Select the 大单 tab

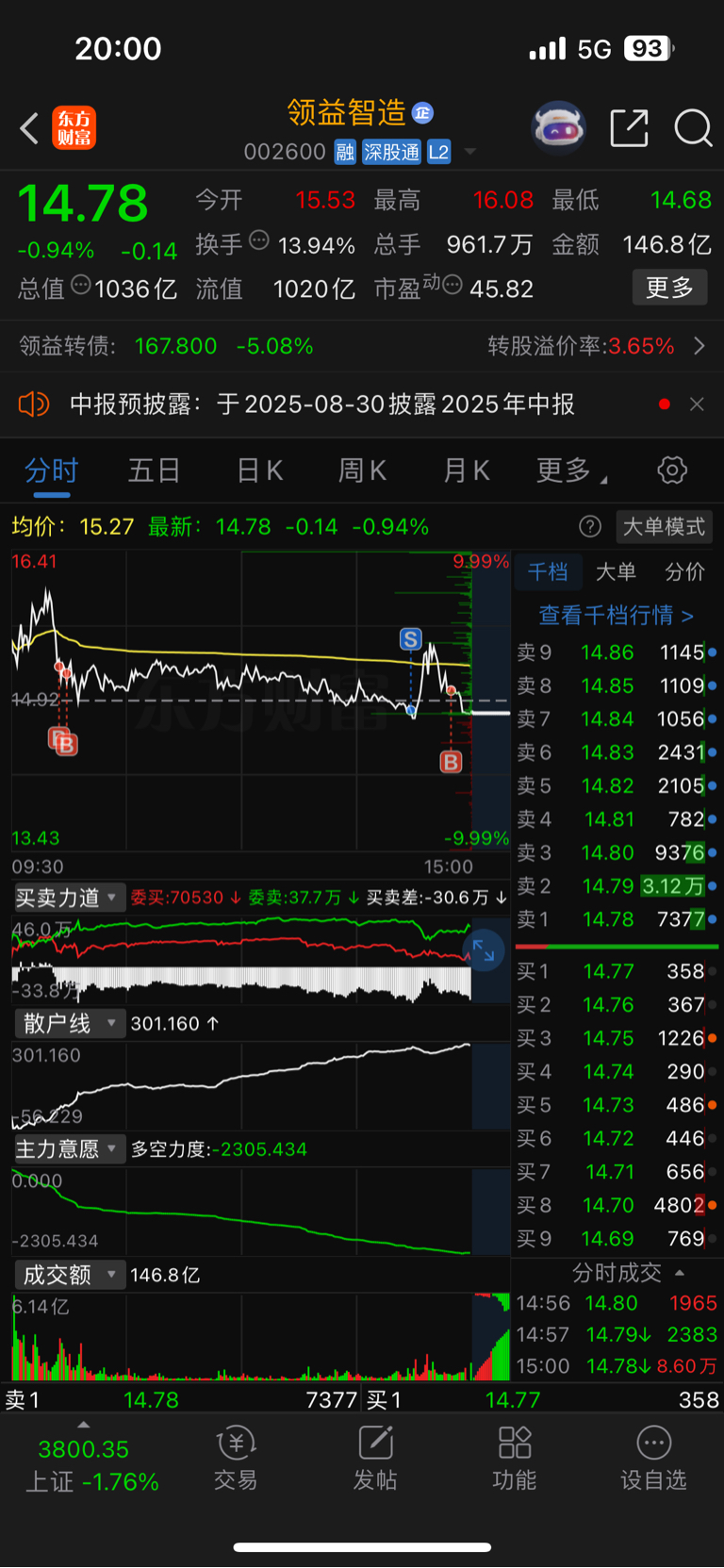(616, 571)
